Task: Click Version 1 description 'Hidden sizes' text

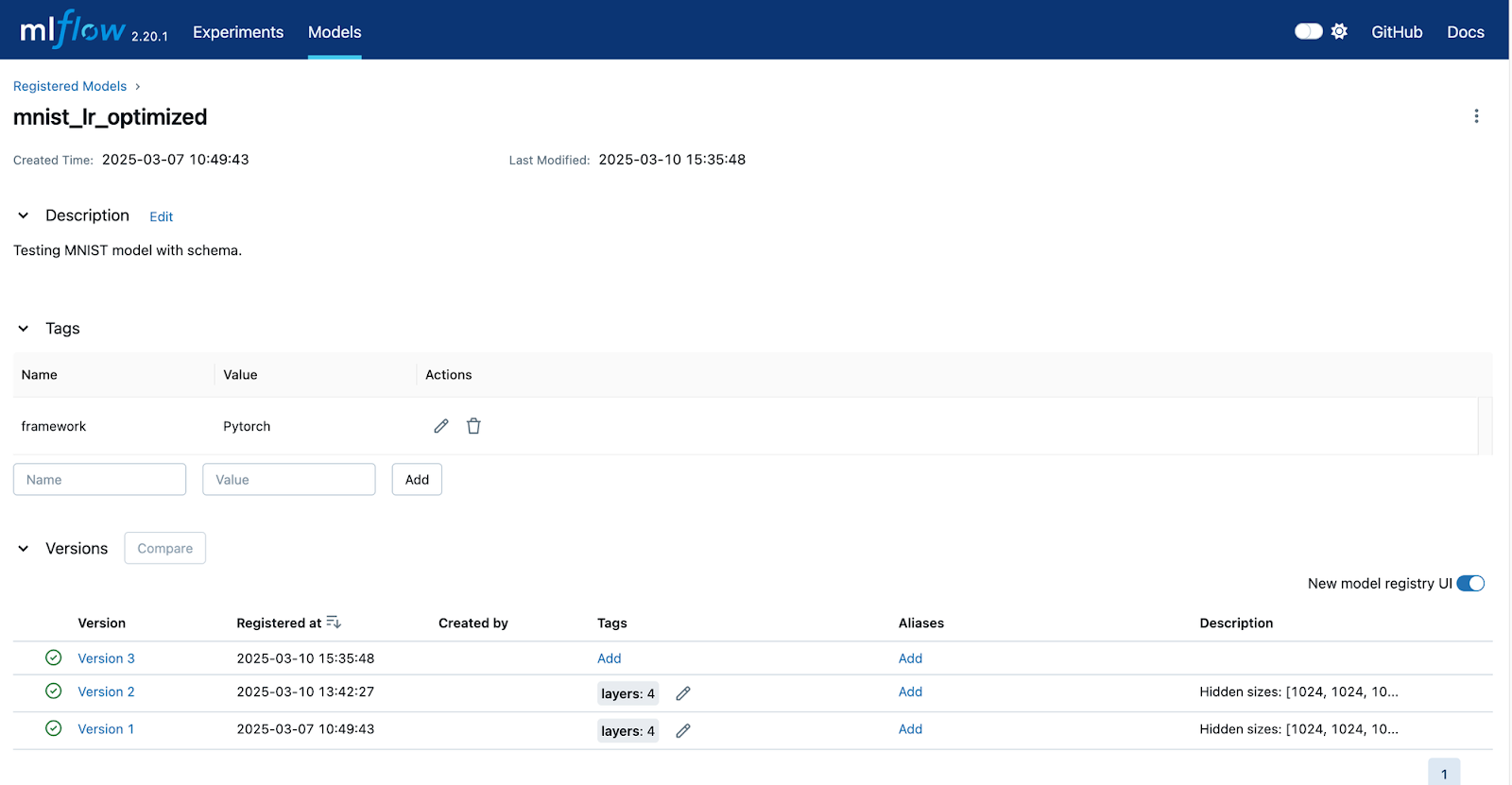Action: pyautogui.click(x=1298, y=729)
